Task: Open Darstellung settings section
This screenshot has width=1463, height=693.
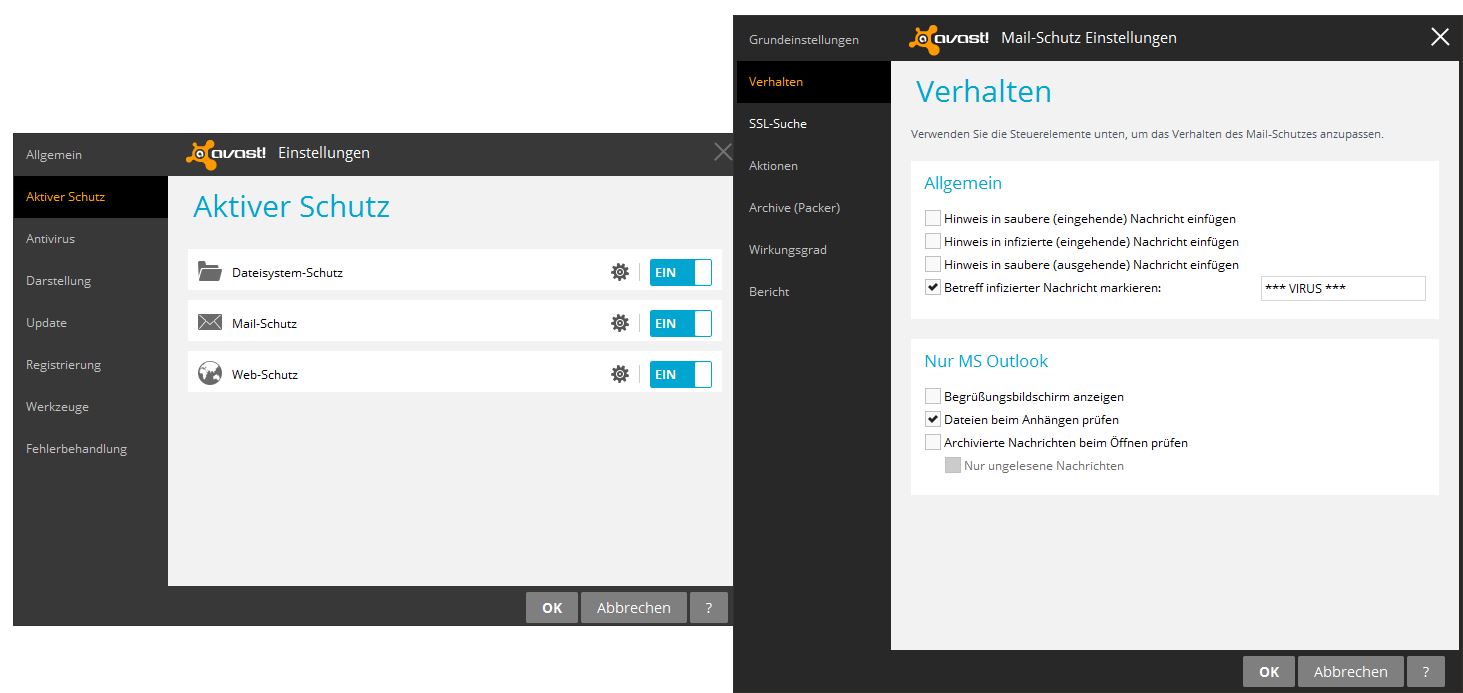Action: pos(90,281)
